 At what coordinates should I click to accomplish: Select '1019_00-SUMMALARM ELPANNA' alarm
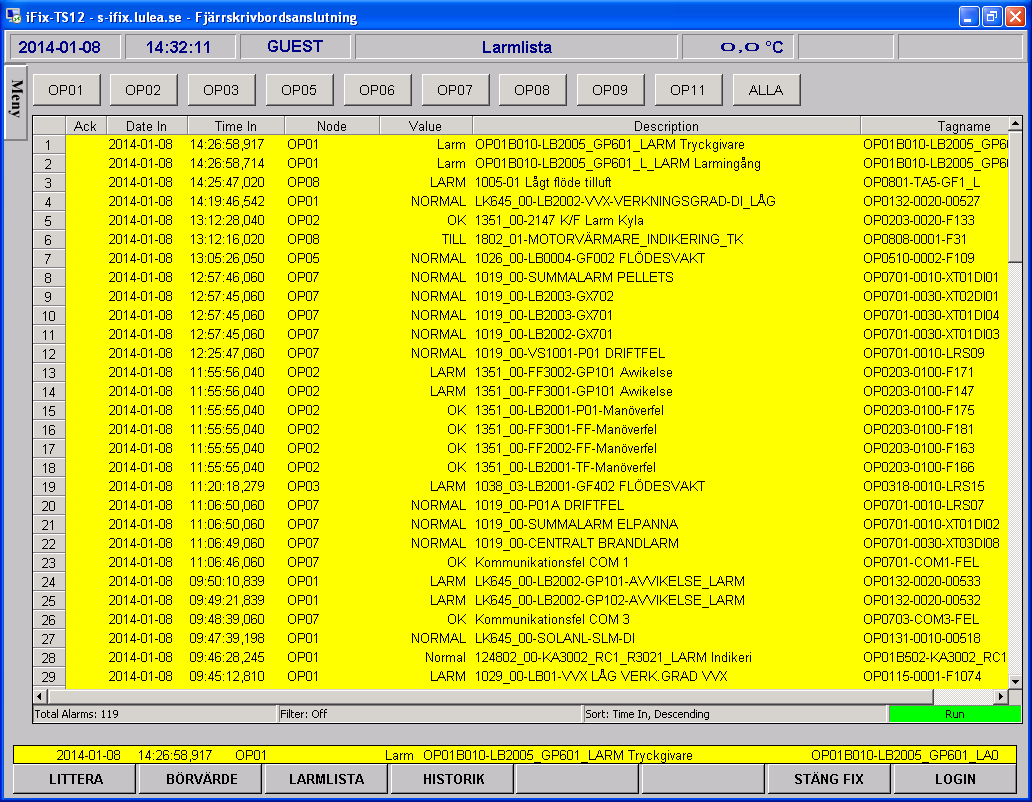coord(520,524)
